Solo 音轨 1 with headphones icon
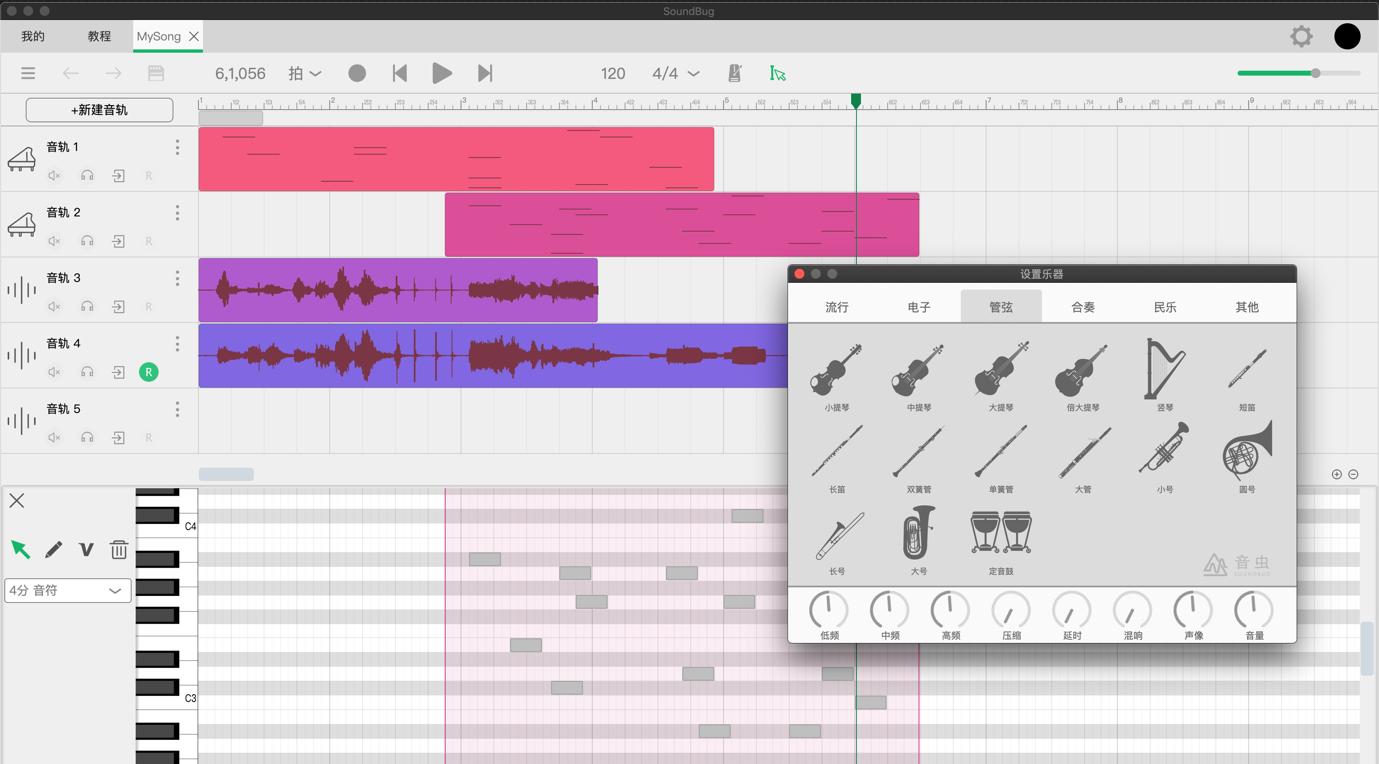 point(87,176)
